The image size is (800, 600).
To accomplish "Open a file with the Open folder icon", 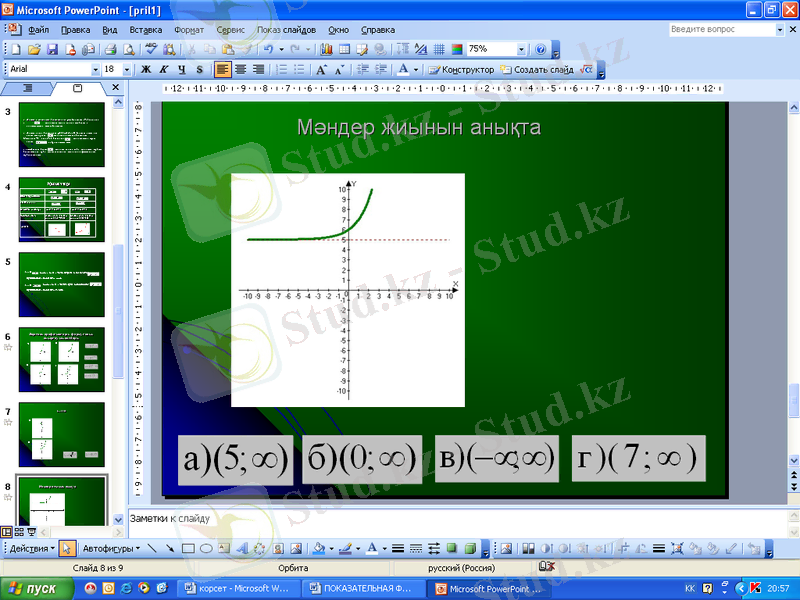I will point(34,49).
